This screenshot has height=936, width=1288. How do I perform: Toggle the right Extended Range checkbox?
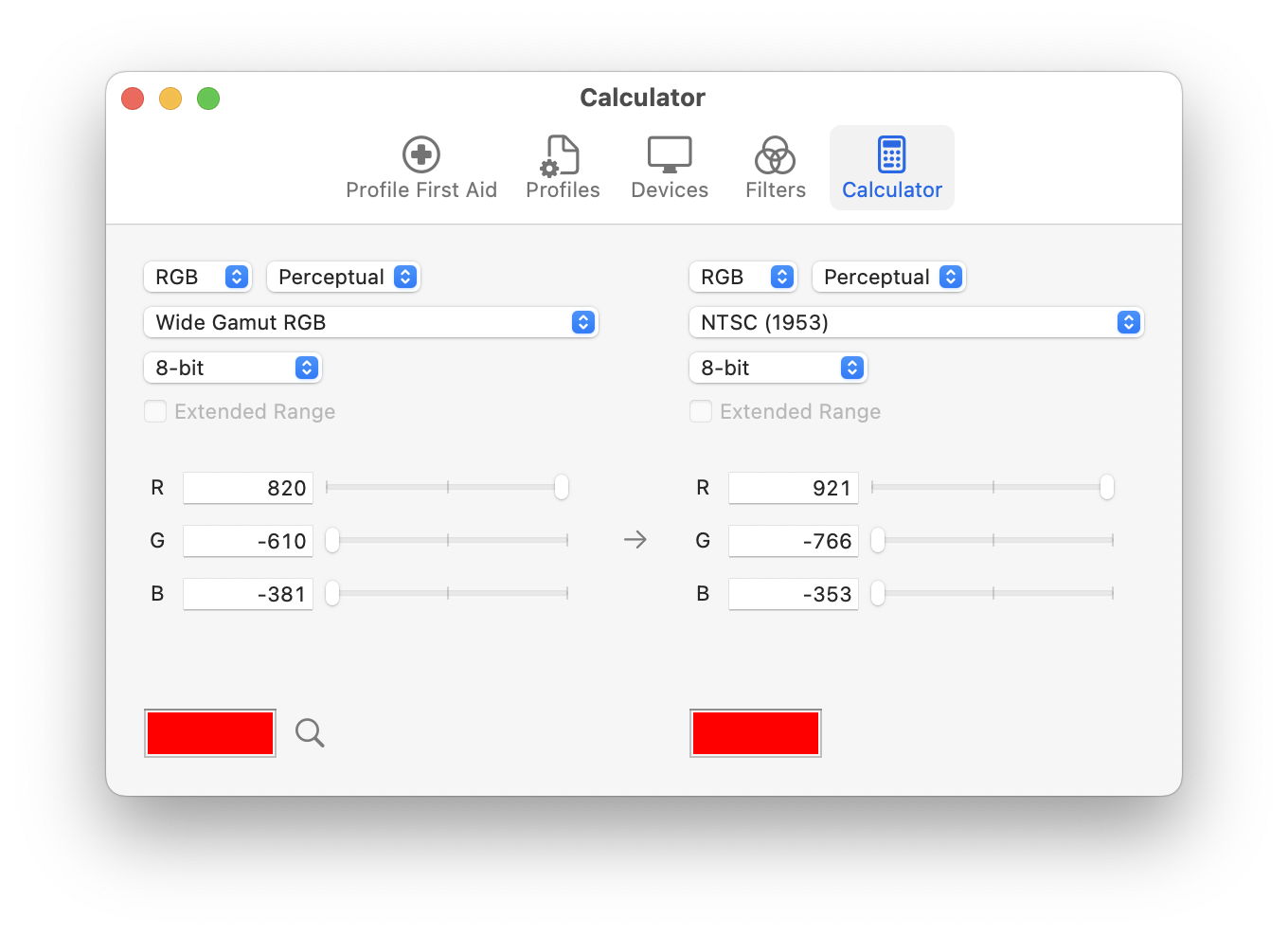pyautogui.click(x=701, y=411)
